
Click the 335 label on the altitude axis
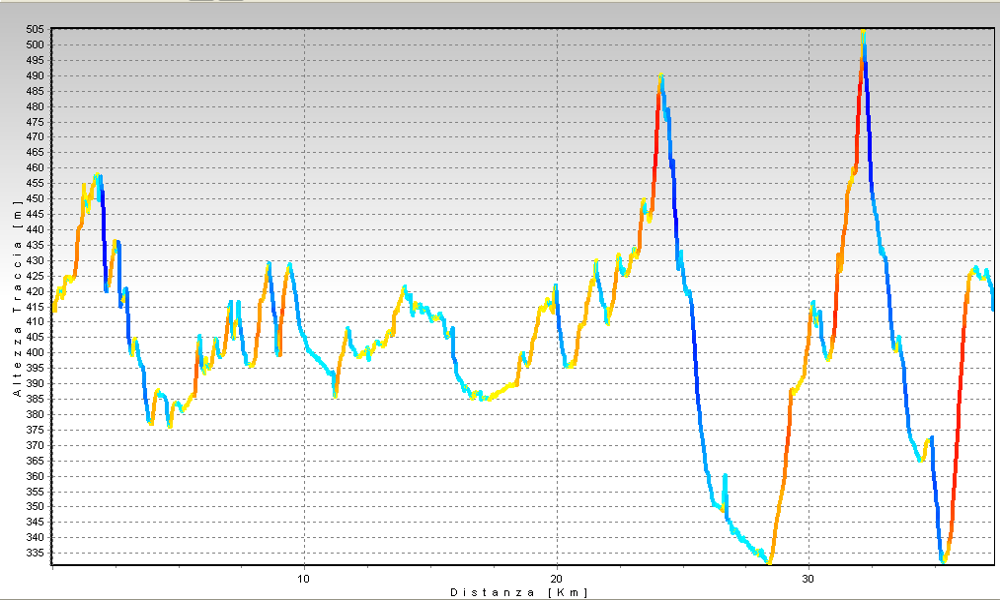coord(37,552)
